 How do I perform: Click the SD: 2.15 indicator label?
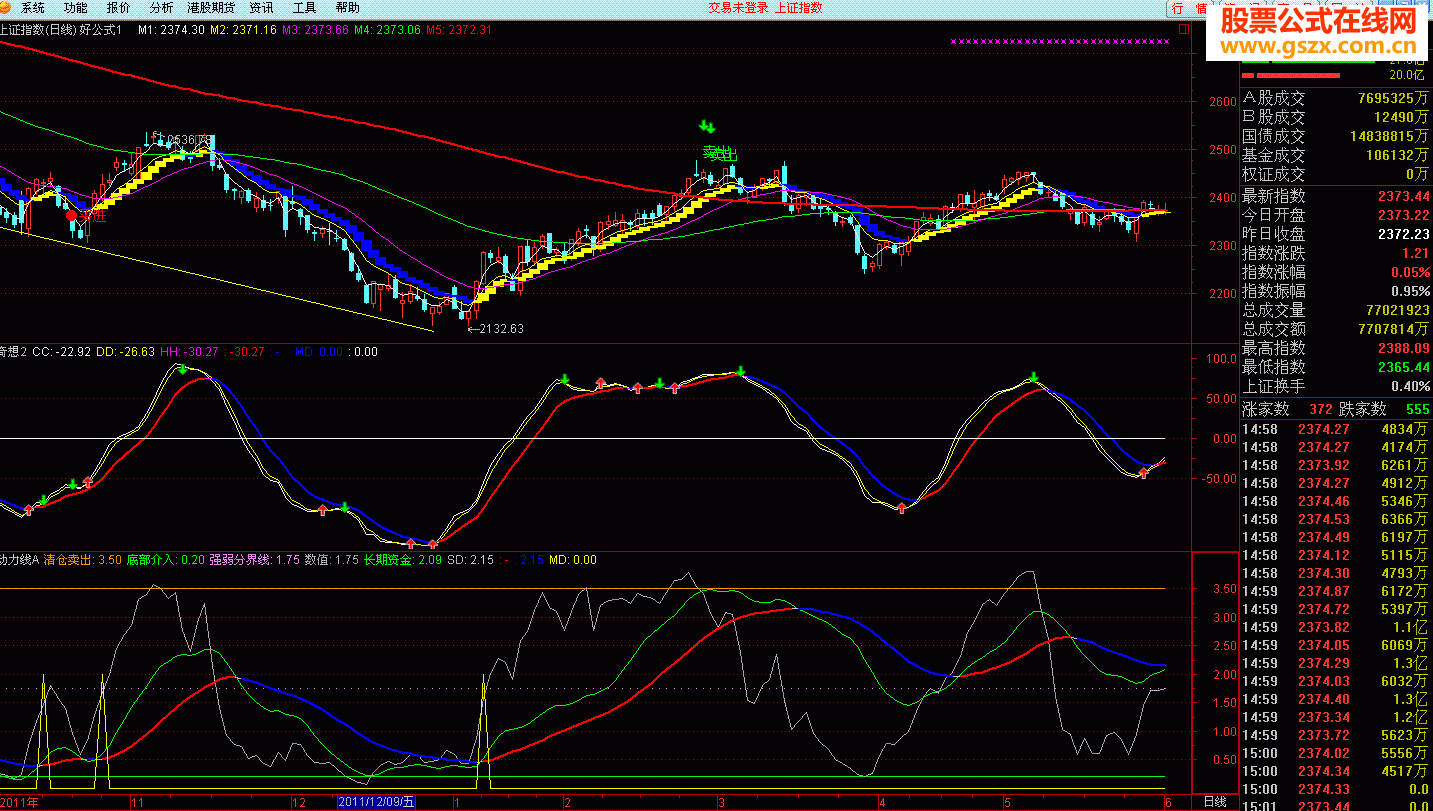(470, 560)
